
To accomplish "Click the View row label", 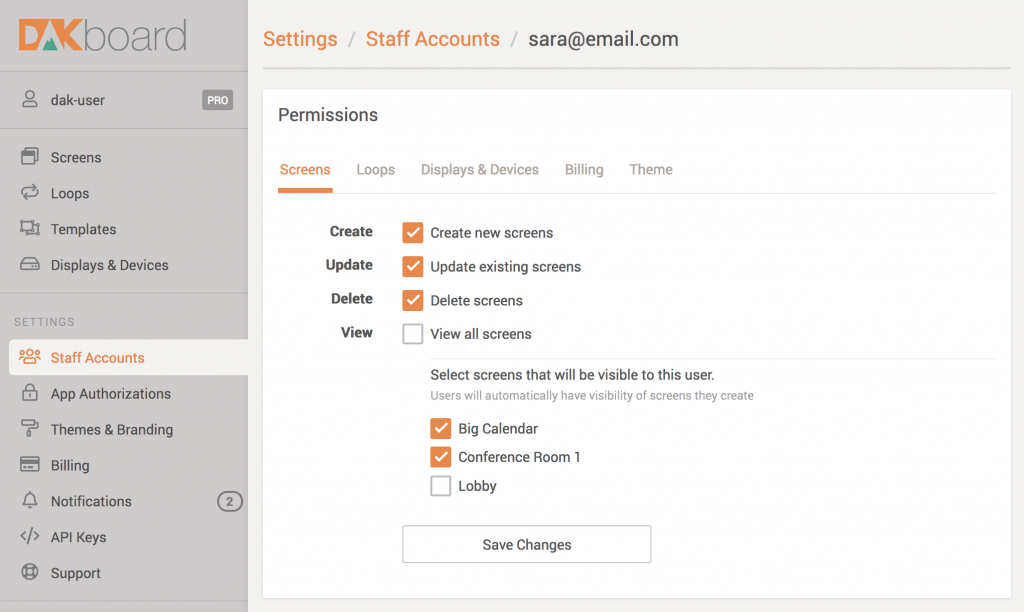I will pos(357,332).
